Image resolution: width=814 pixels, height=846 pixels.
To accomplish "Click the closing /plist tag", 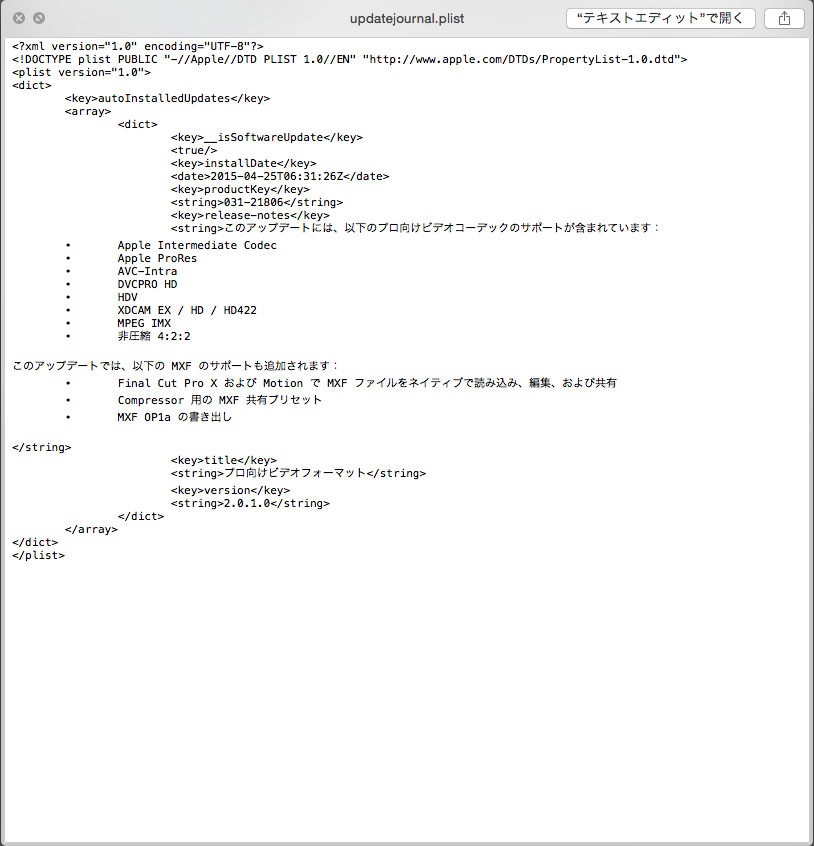I will pyautogui.click(x=38, y=555).
